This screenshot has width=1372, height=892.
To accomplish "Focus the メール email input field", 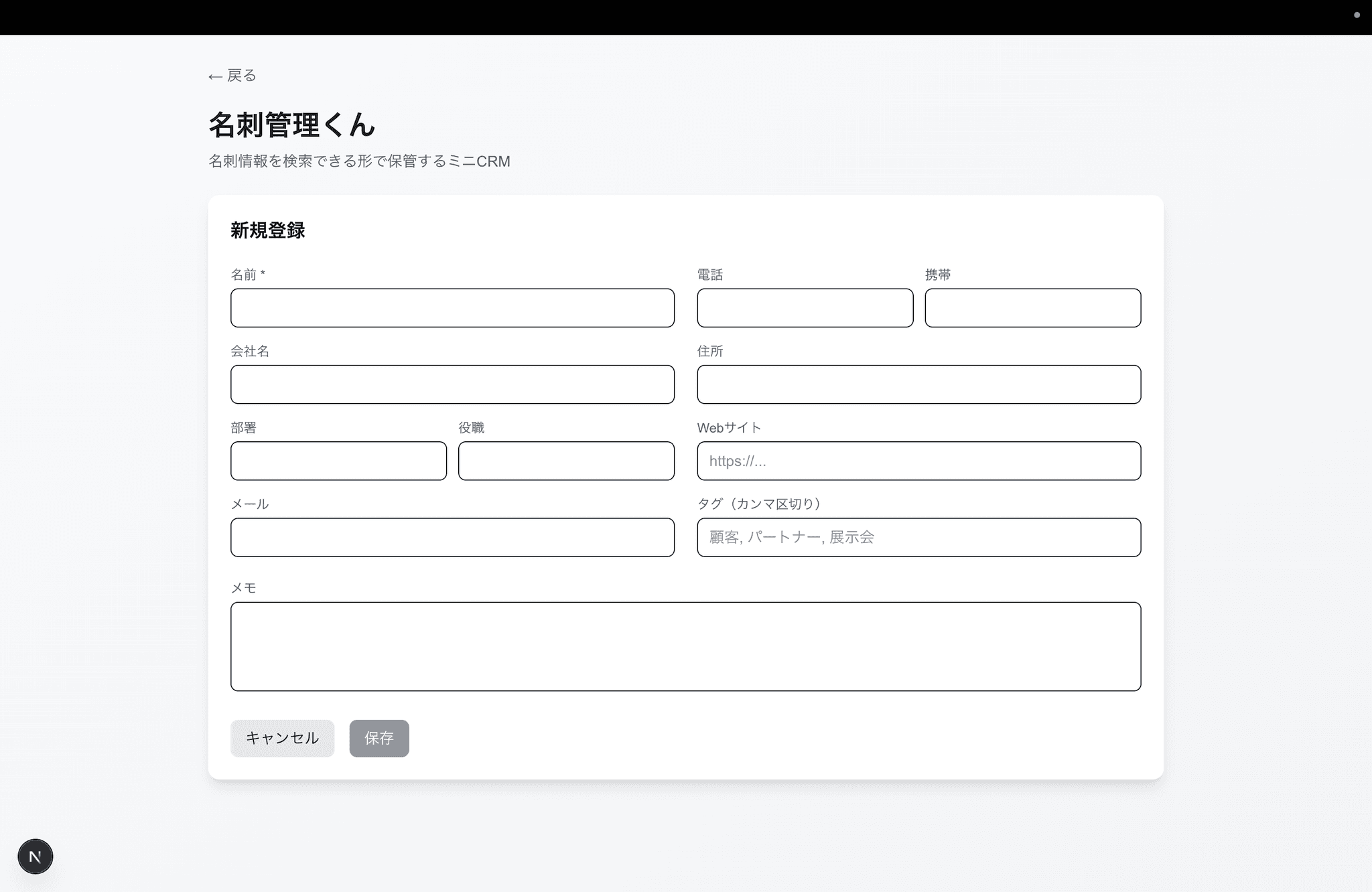I will (x=452, y=537).
